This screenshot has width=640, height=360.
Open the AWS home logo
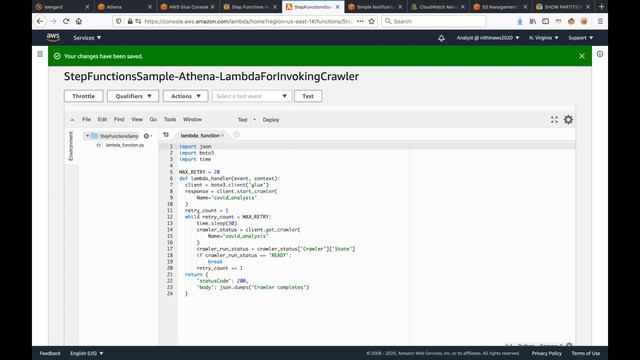53,37
